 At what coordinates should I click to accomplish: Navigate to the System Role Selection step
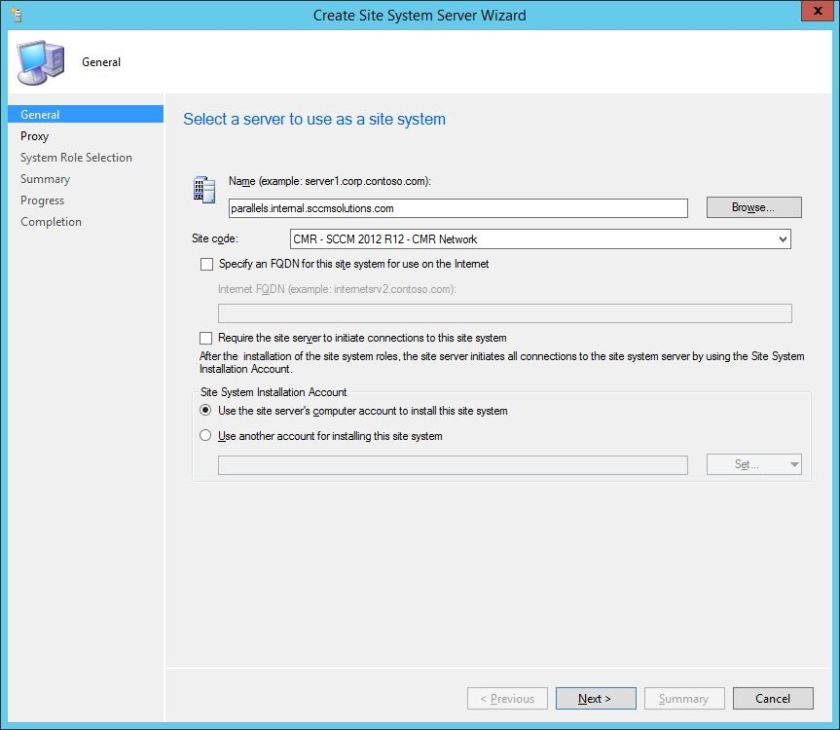click(75, 157)
